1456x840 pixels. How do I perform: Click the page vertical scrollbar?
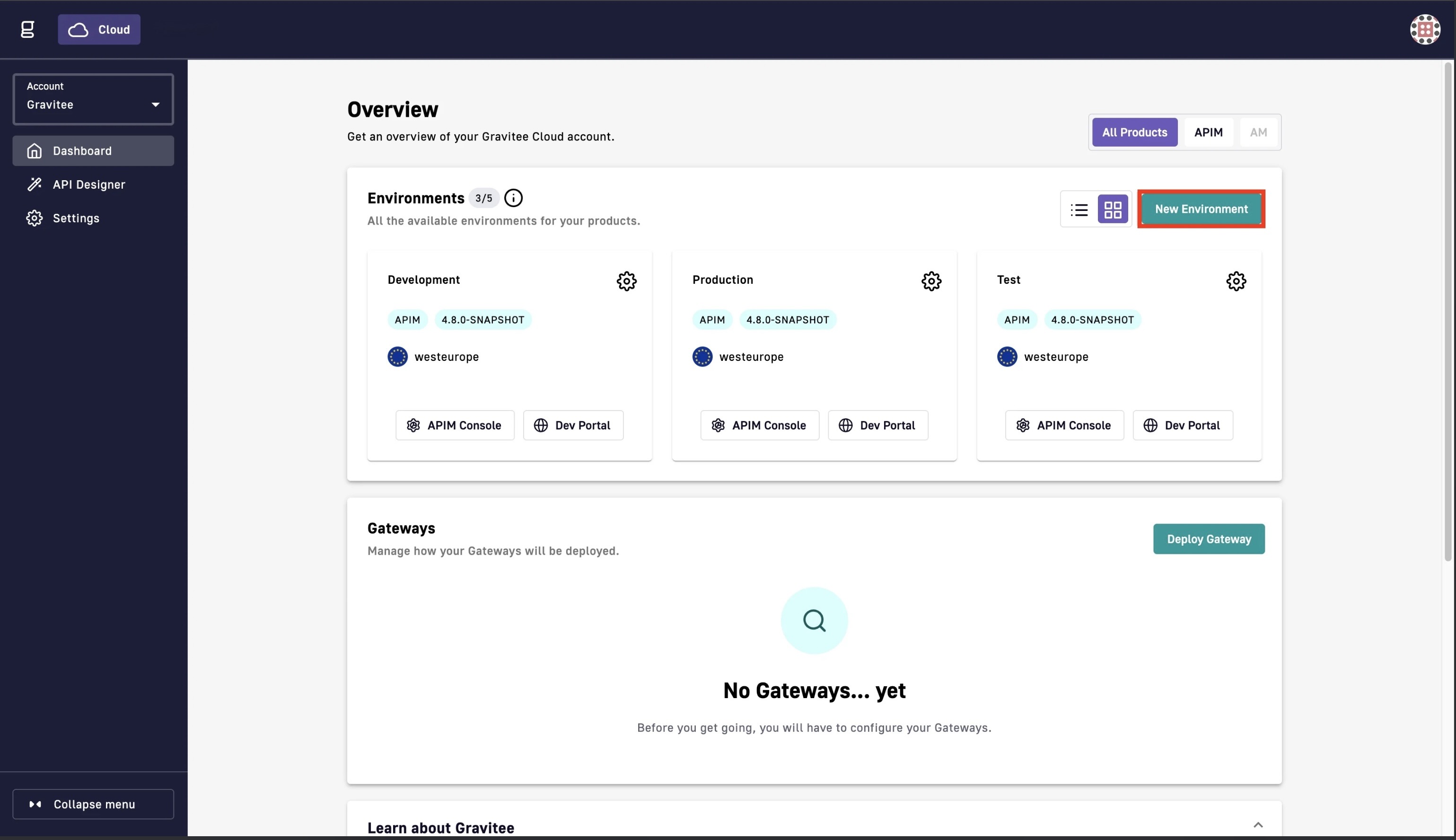point(1447,312)
